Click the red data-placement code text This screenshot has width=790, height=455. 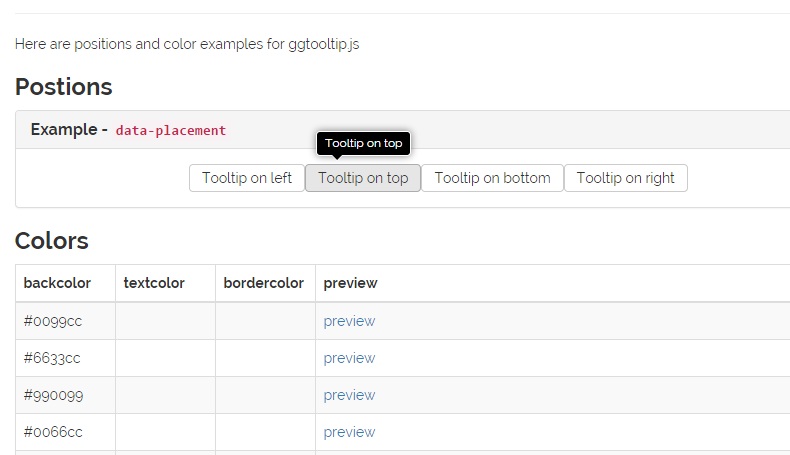[171, 130]
